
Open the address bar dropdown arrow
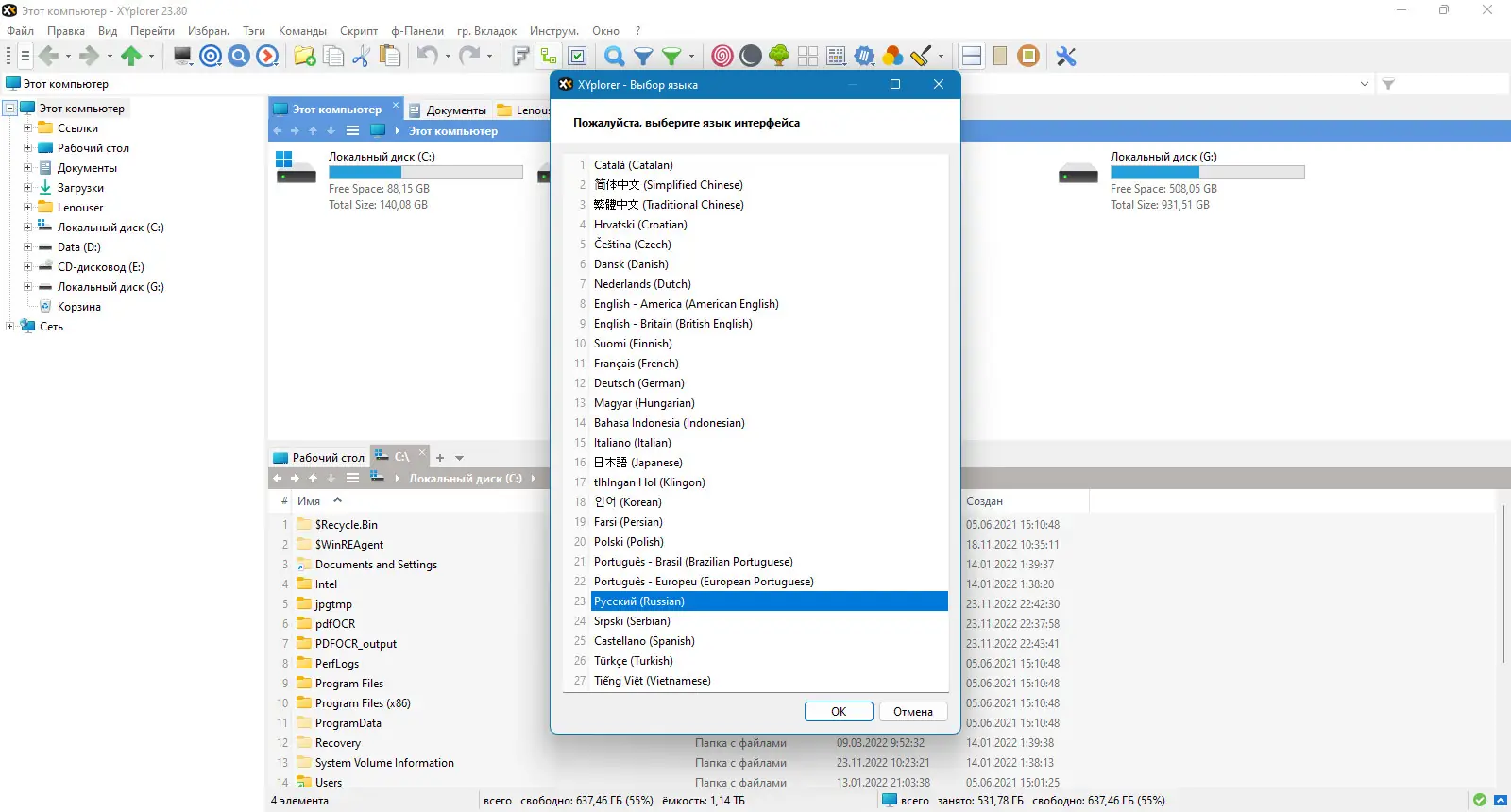(1364, 84)
